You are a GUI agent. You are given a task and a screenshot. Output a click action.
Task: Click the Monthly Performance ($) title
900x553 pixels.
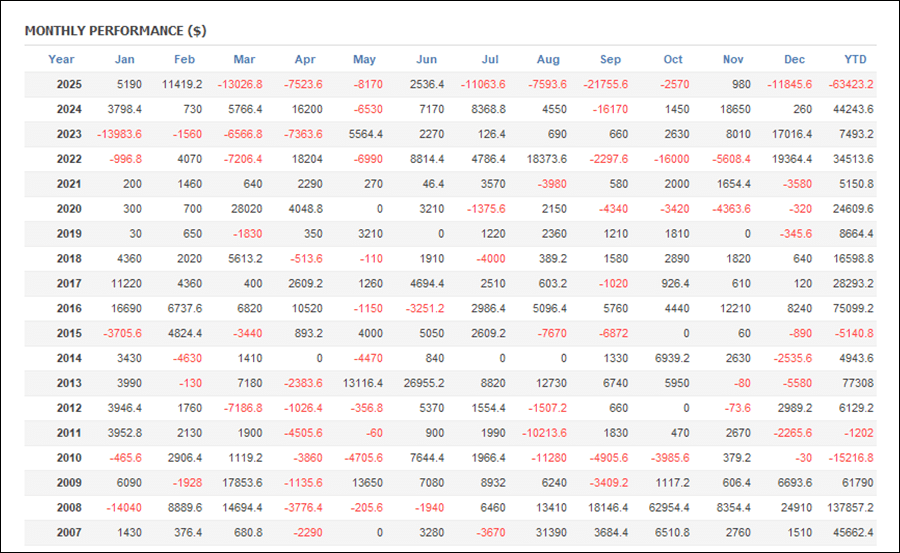click(x=115, y=30)
